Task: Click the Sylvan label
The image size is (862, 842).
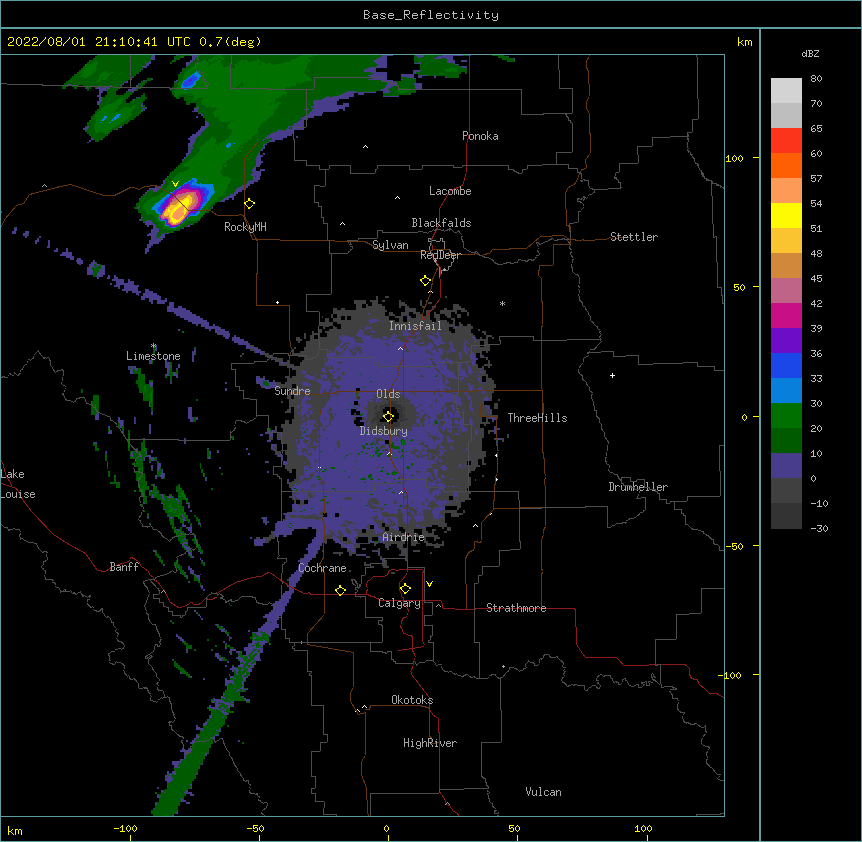Action: pyautogui.click(x=390, y=245)
